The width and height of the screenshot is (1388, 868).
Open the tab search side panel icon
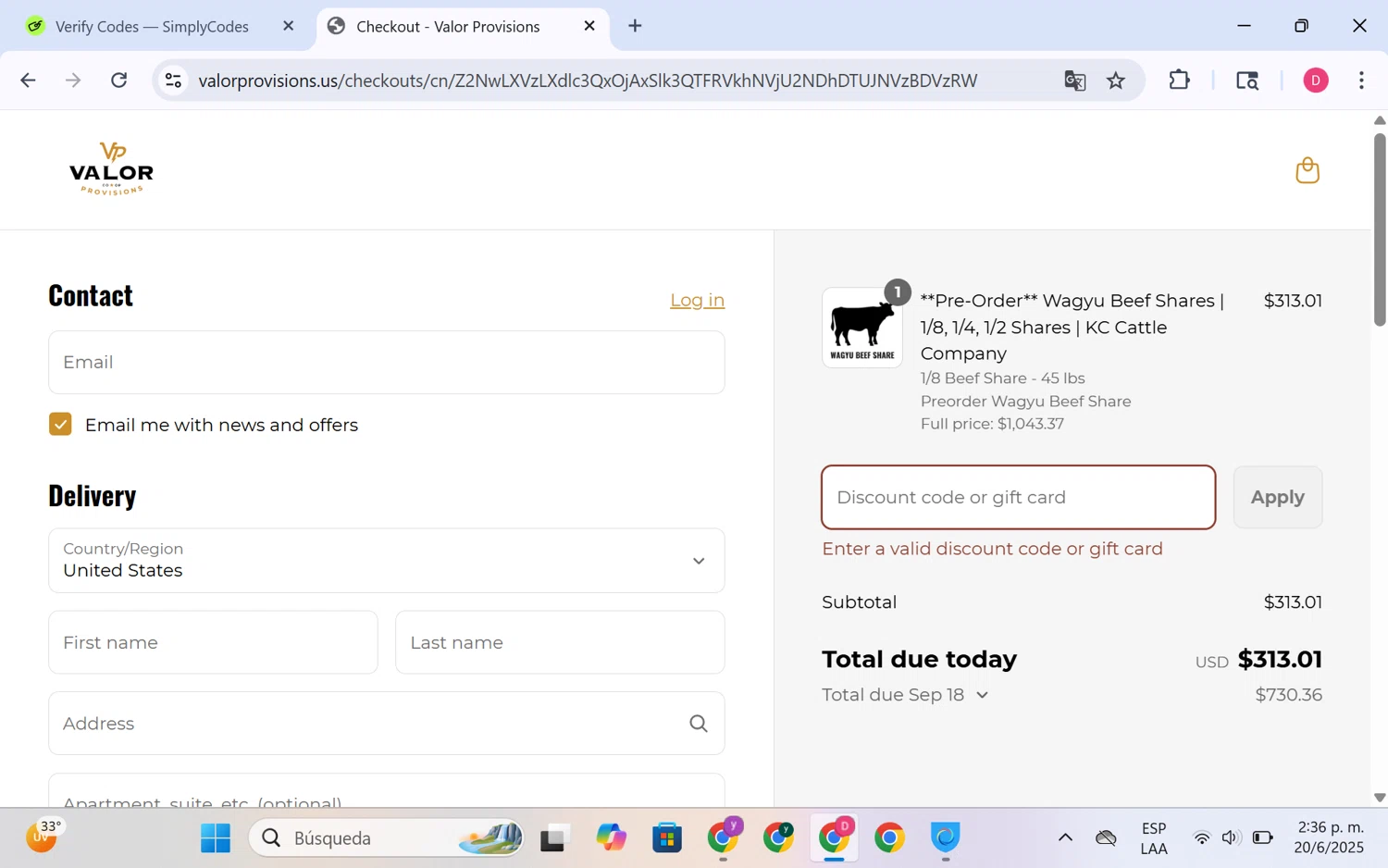click(1247, 81)
